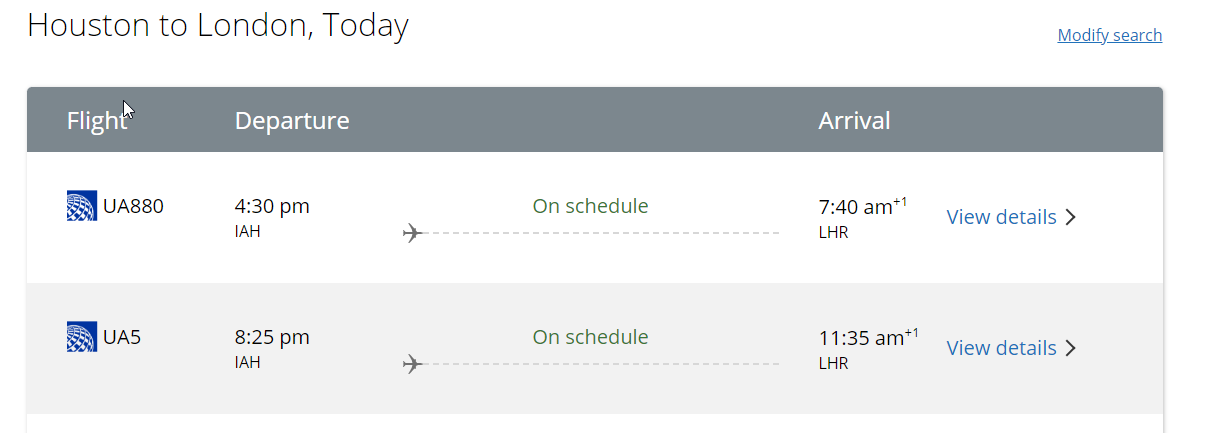1219x433 pixels.
Task: Click the airplane icon on the UA5 route line
Action: pyautogui.click(x=412, y=364)
